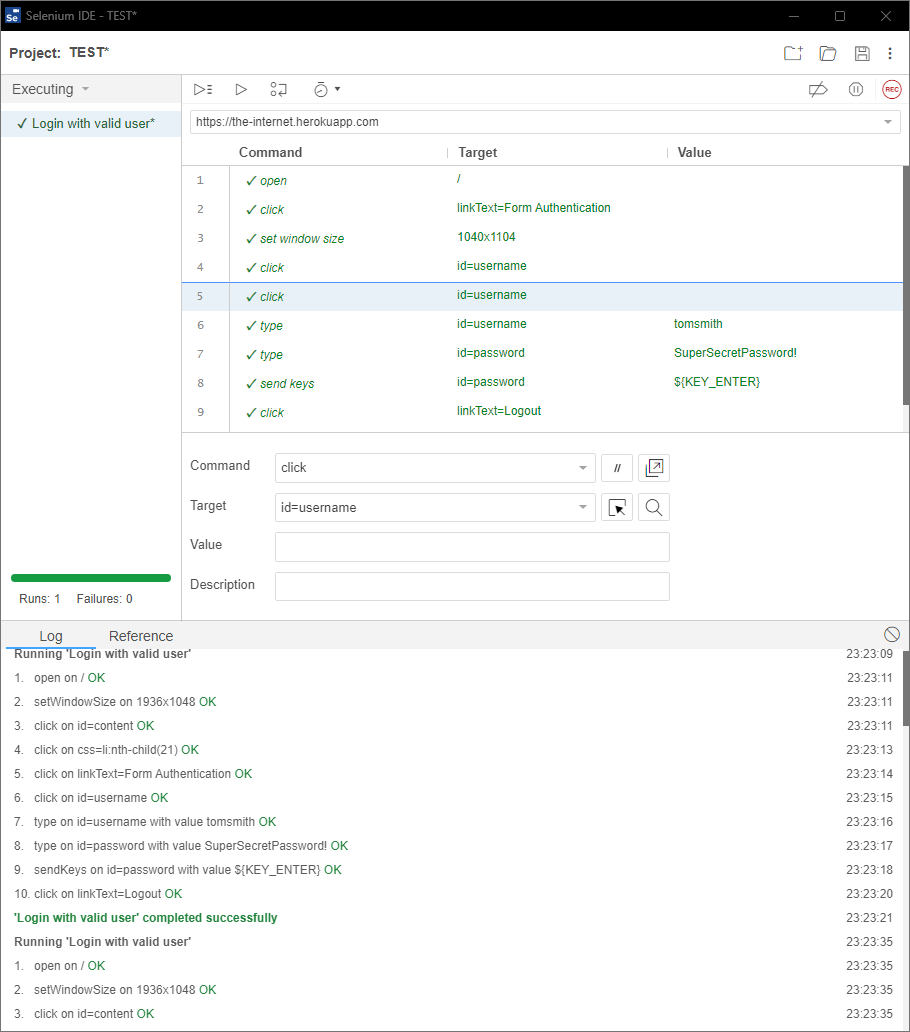Viewport: 910px width, 1032px height.
Task: Click the Command column header
Action: click(270, 153)
